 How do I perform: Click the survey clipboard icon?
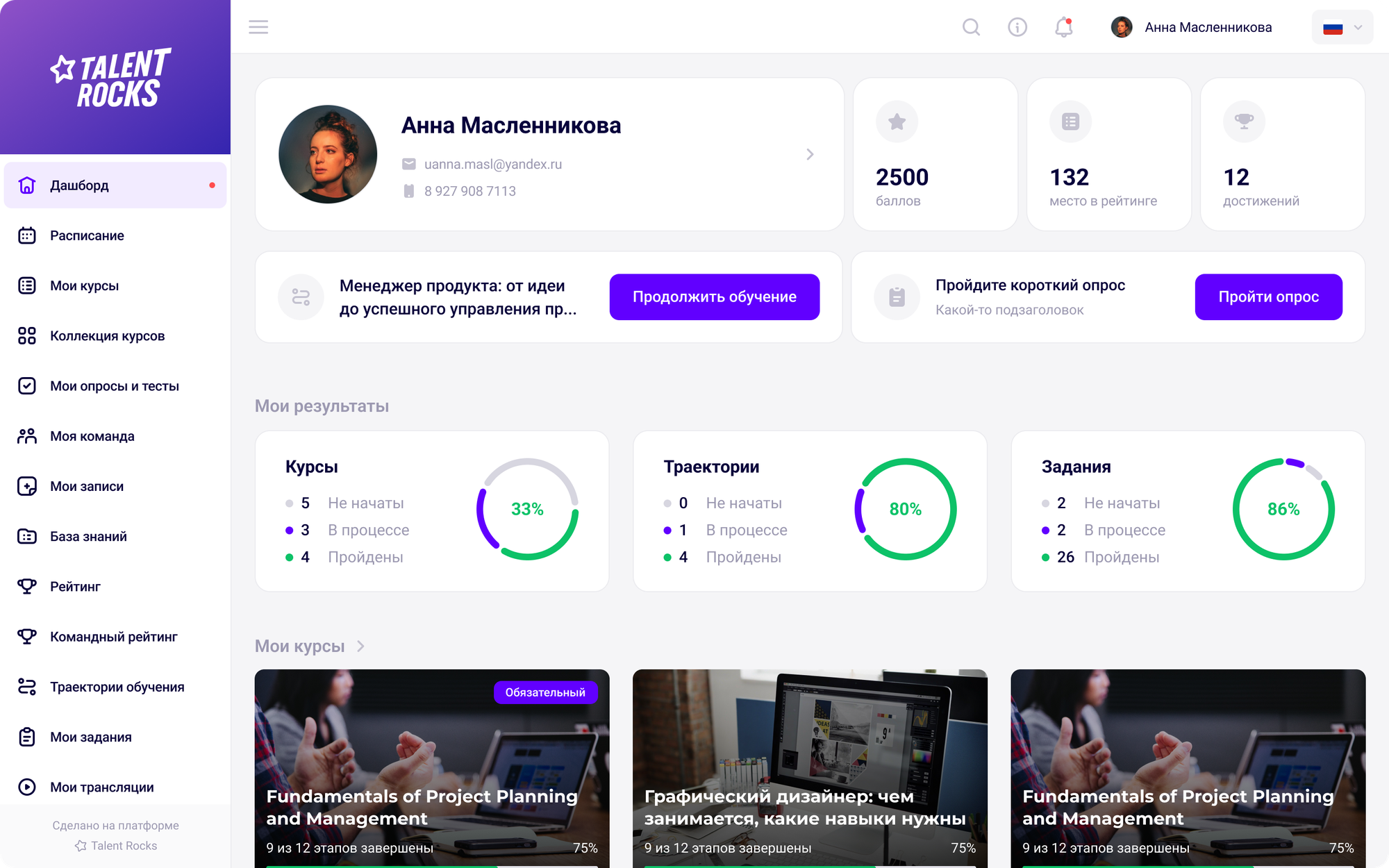pyautogui.click(x=897, y=297)
